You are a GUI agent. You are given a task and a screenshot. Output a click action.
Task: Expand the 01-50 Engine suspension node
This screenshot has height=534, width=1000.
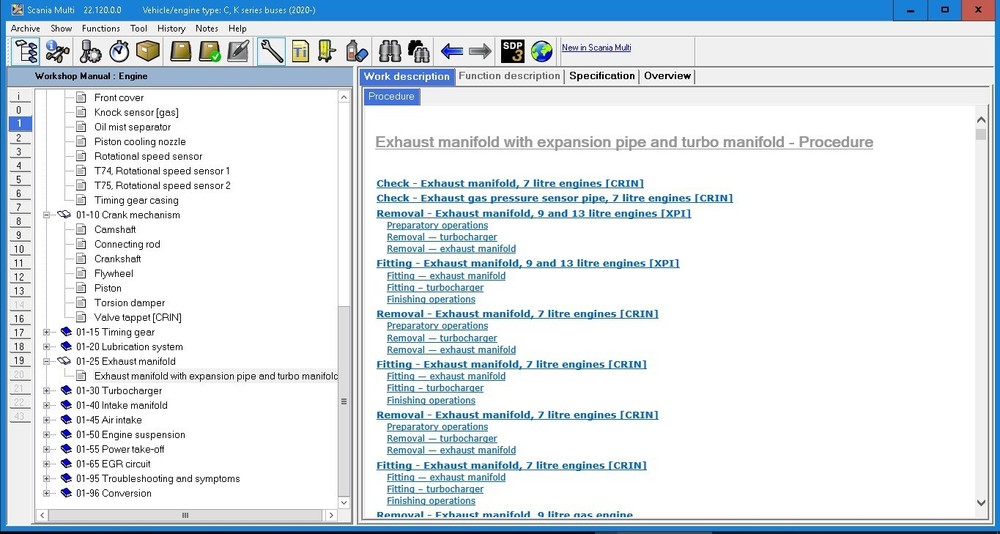[x=47, y=434]
